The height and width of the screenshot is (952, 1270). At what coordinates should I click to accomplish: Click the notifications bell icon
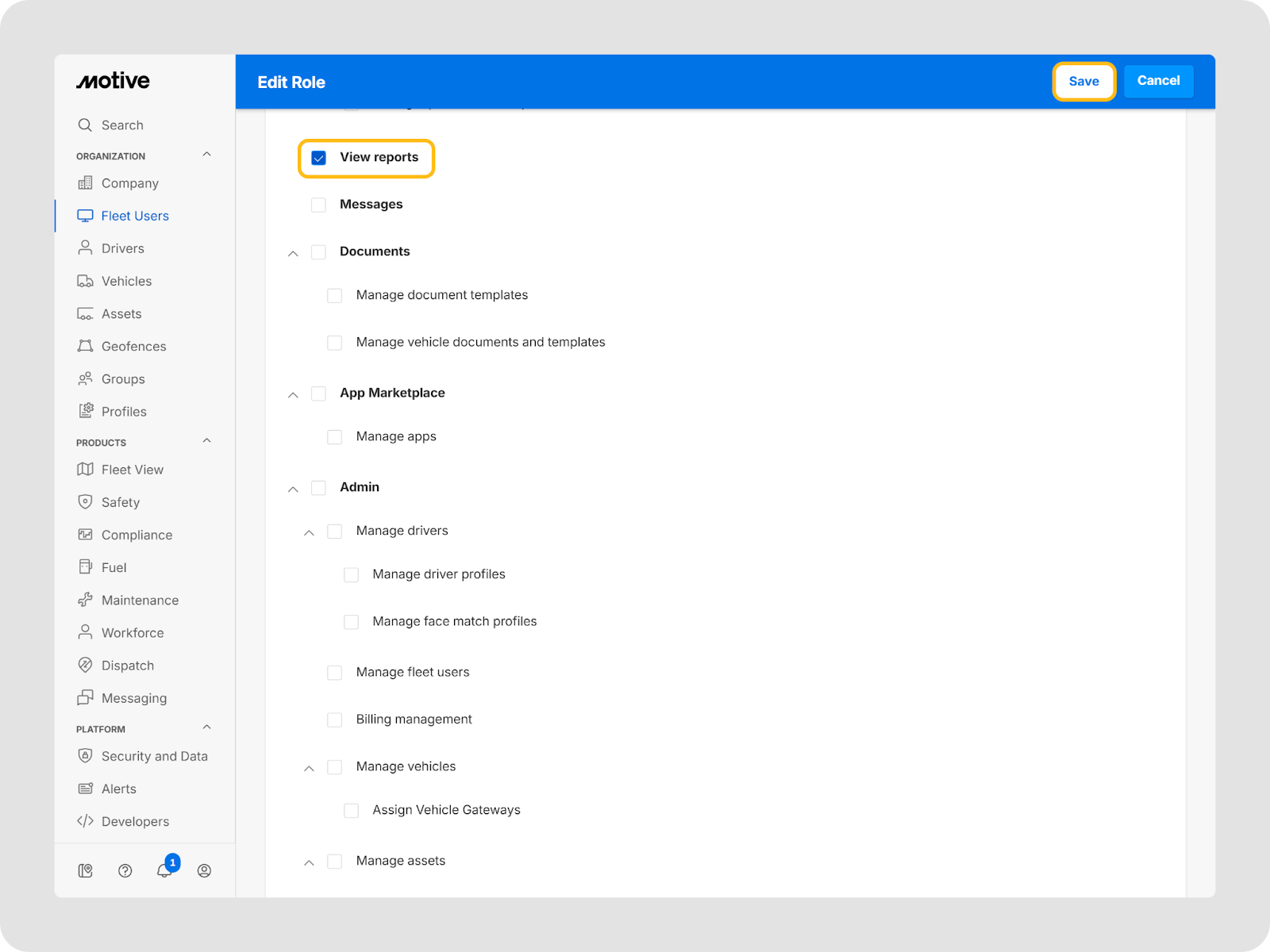coord(164,870)
